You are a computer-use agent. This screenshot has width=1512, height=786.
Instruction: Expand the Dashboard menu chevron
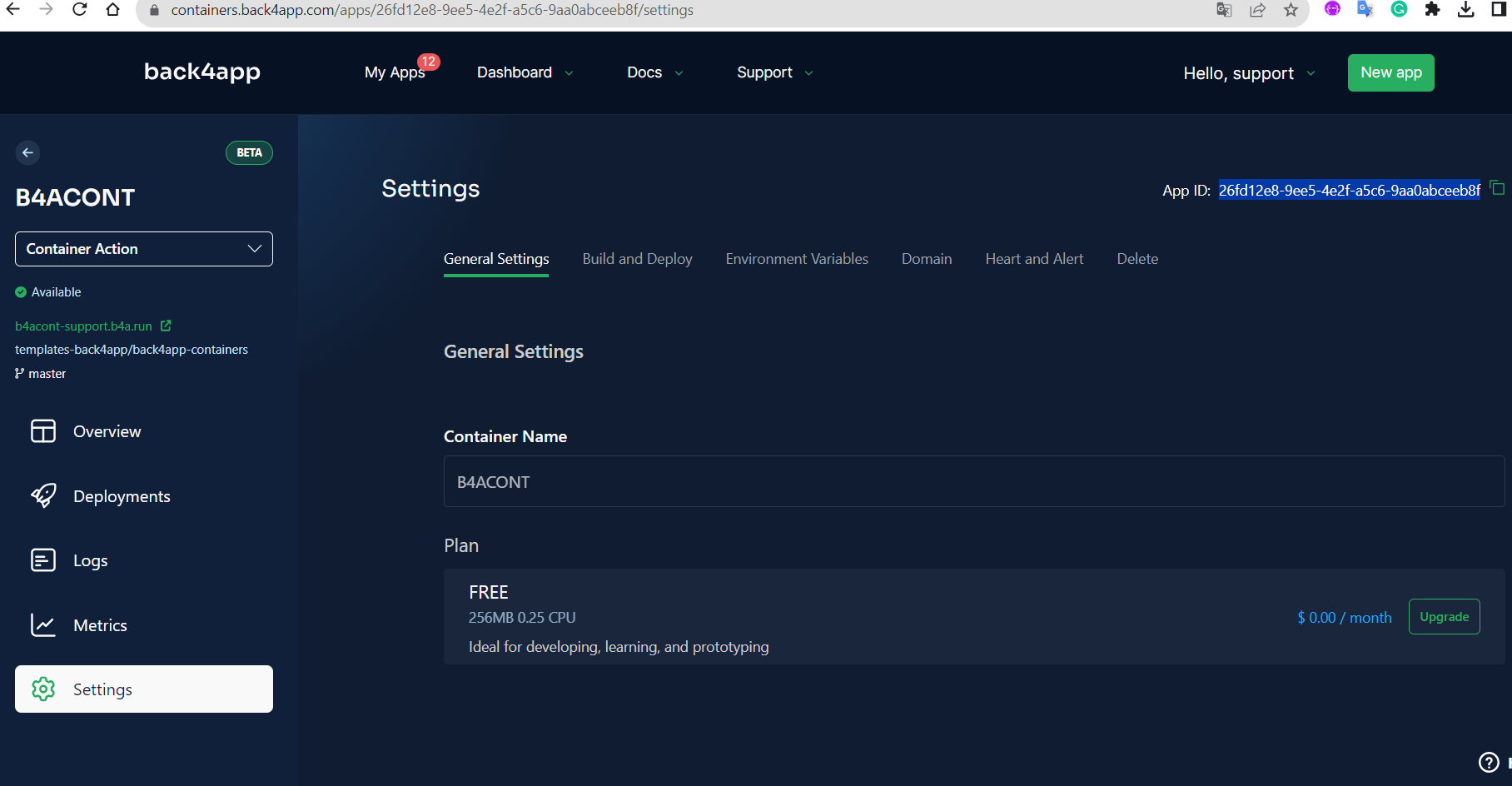[569, 73]
